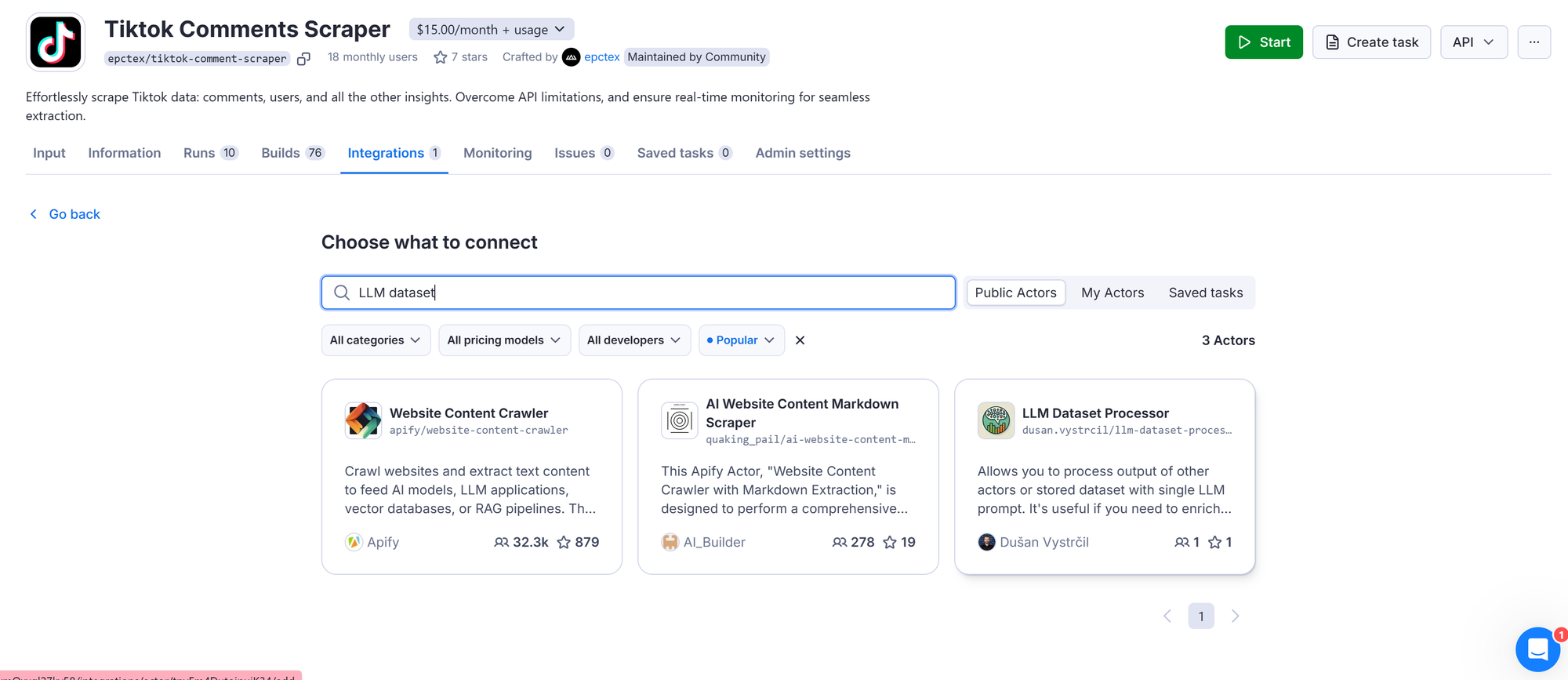
Task: Open the Admin settings tab
Action: [x=803, y=153]
